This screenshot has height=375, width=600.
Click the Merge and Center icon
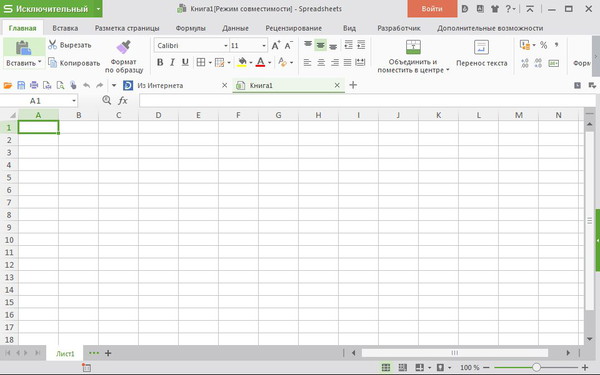[x=413, y=47]
